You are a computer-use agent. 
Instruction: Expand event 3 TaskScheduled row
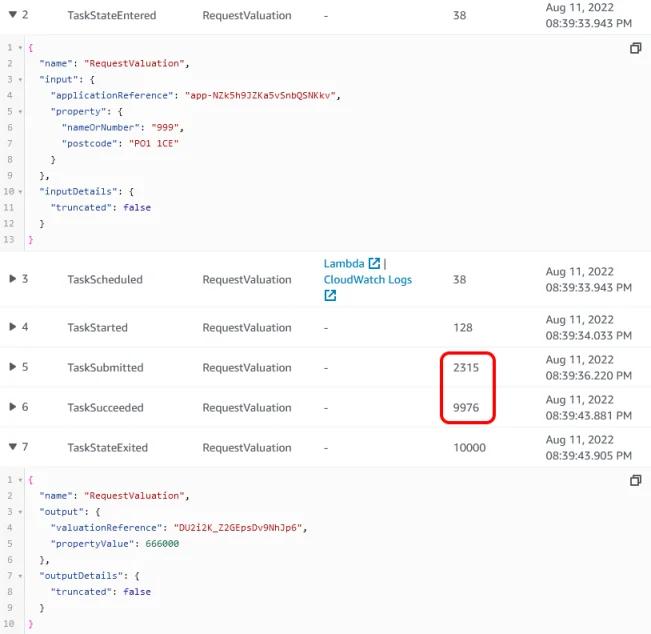coord(12,279)
